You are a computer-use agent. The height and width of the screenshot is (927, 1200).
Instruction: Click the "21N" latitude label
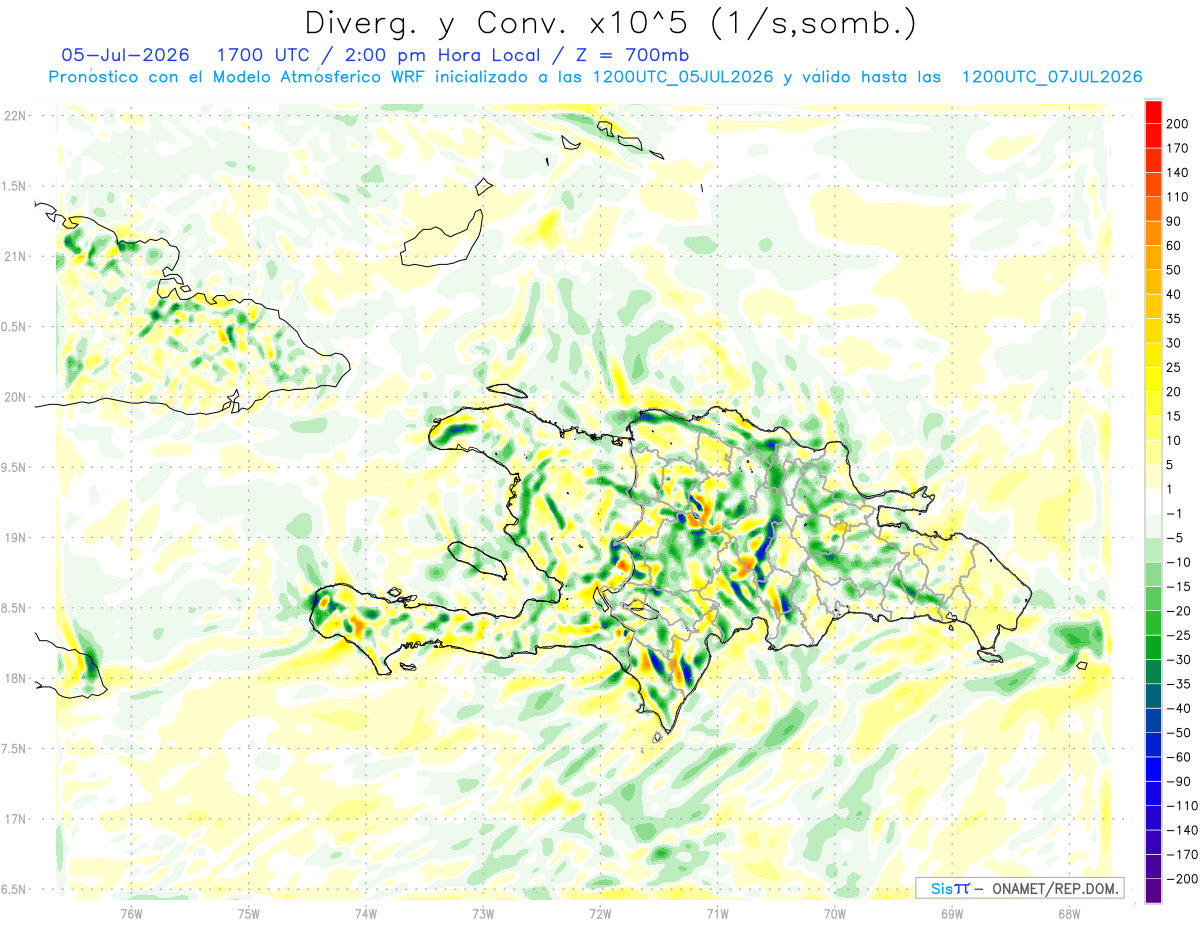[15, 256]
